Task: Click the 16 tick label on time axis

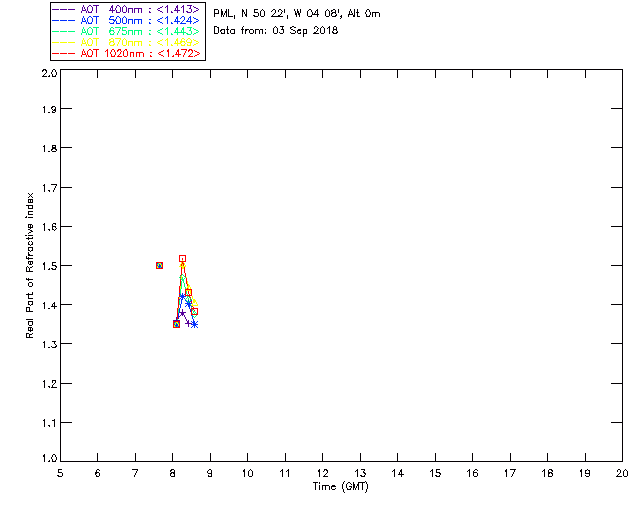Action: click(472, 473)
